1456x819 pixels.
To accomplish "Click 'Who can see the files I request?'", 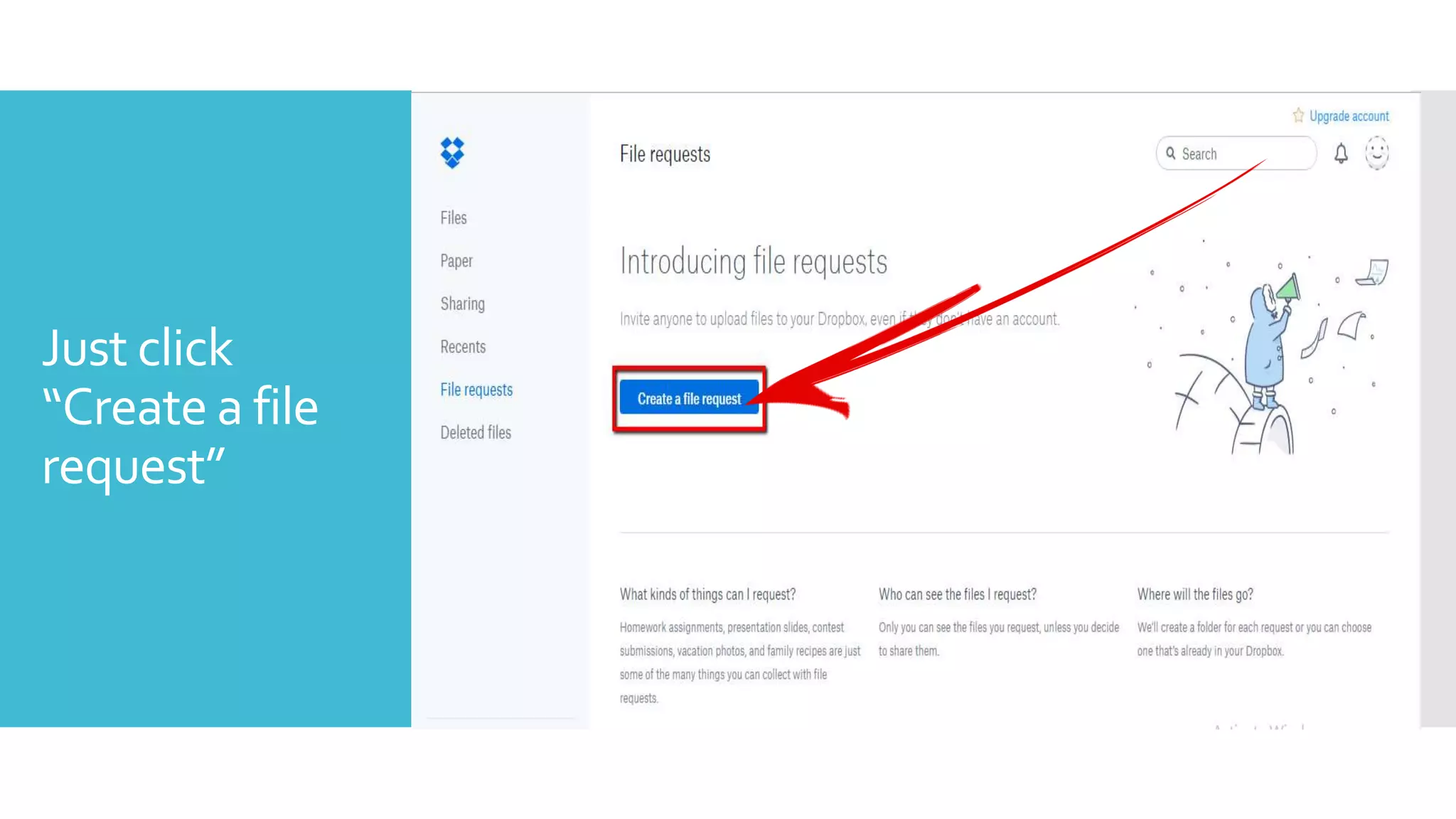I will (x=958, y=594).
